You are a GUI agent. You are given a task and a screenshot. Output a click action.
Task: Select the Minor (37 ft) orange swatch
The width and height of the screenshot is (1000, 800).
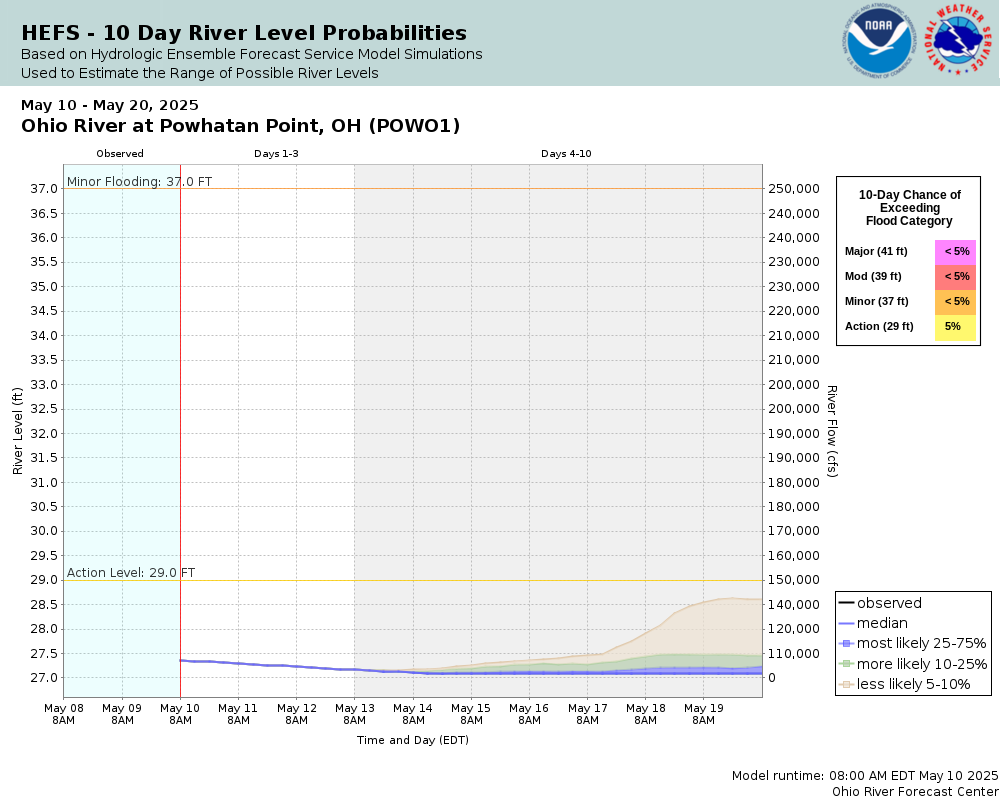[x=955, y=302]
